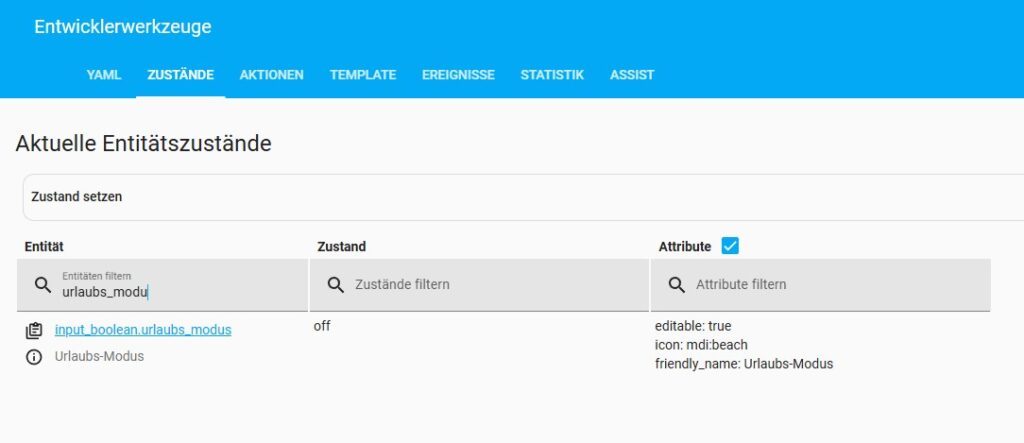Click the off state value of Urlaubs-Modus
Screen dimensions: 1024x443
click(322, 327)
